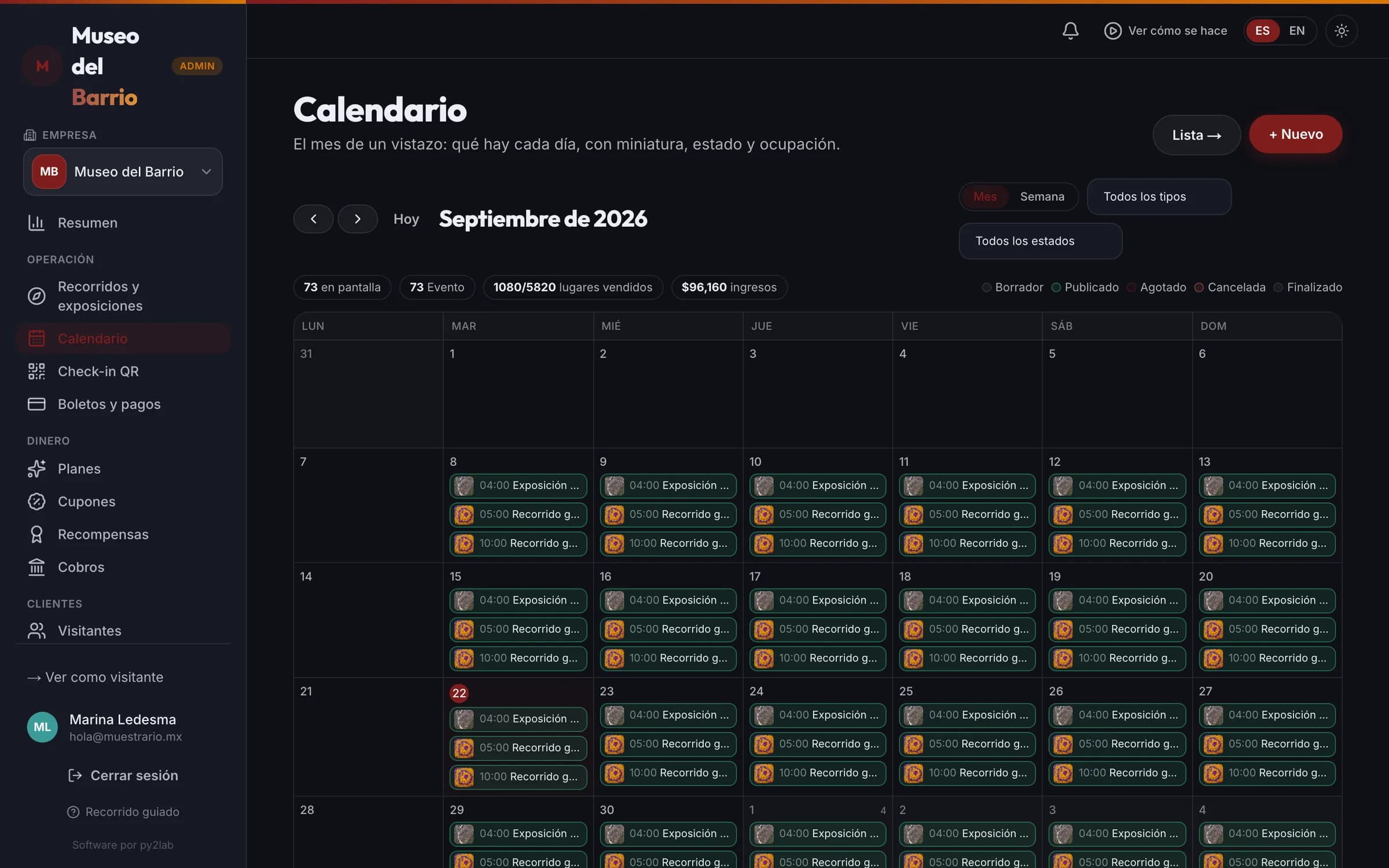Open the notifications bell
This screenshot has height=868, width=1389.
1070,31
